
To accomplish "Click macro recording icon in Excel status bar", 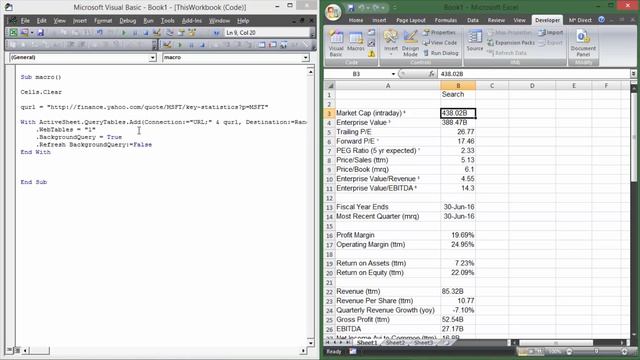I will (x=353, y=351).
